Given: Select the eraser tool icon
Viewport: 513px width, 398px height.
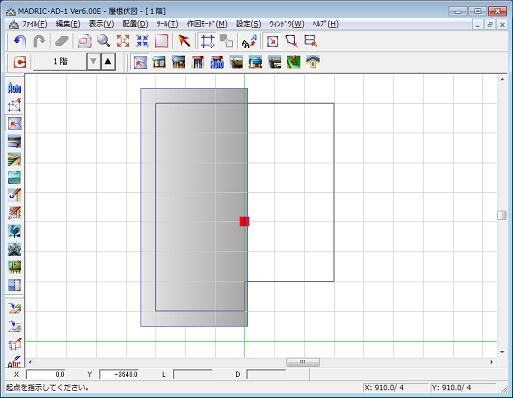Looking at the screenshot, I should pyautogui.click(x=61, y=41).
